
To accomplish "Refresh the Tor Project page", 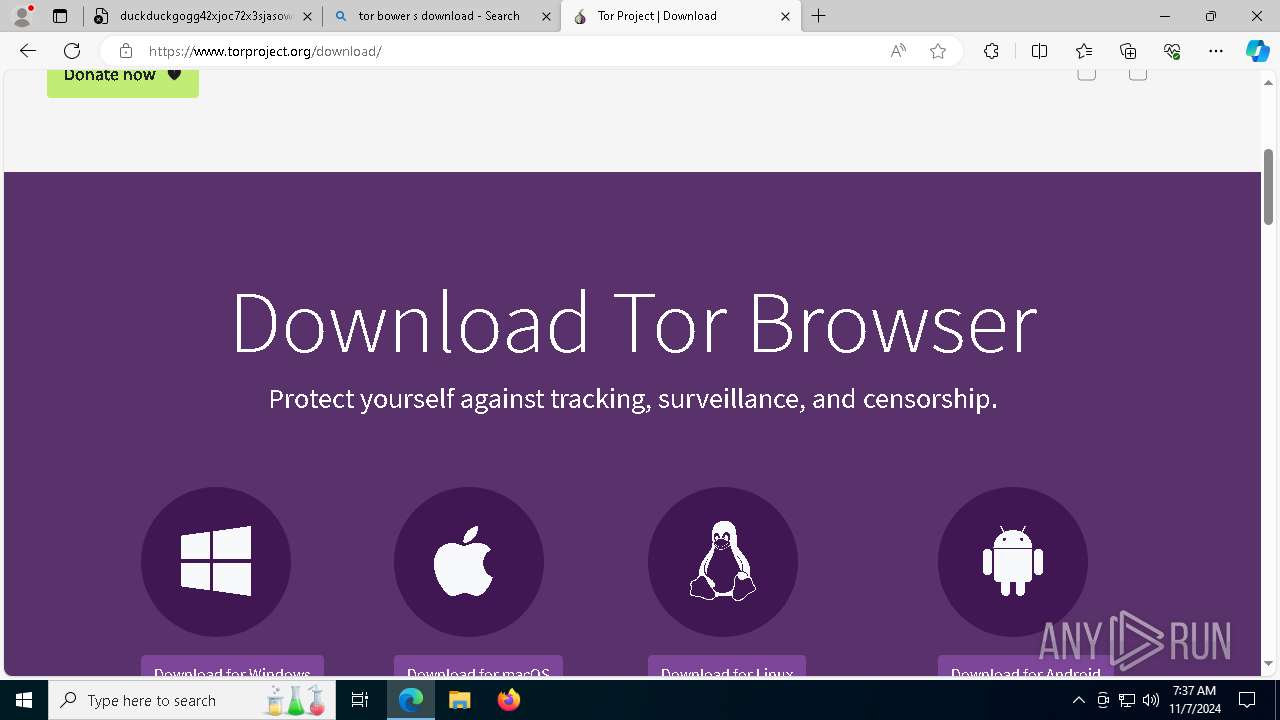I will point(72,51).
